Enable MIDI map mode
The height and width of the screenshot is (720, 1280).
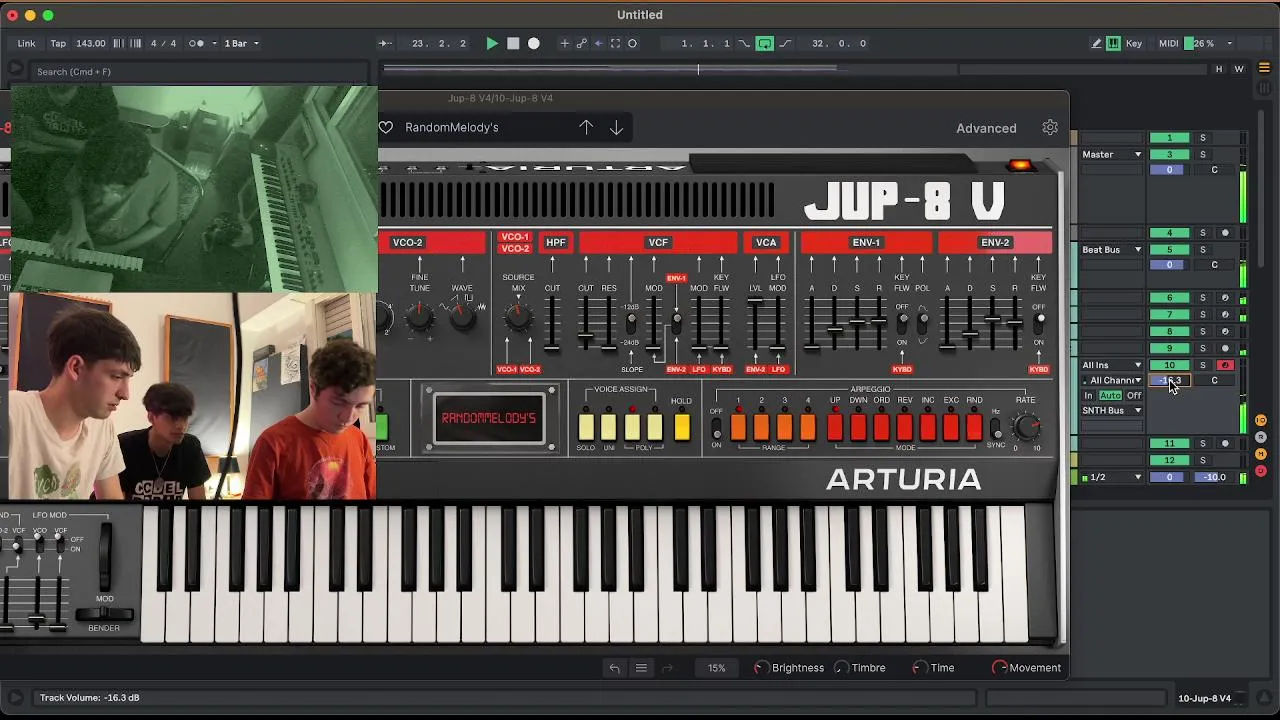[x=1168, y=43]
